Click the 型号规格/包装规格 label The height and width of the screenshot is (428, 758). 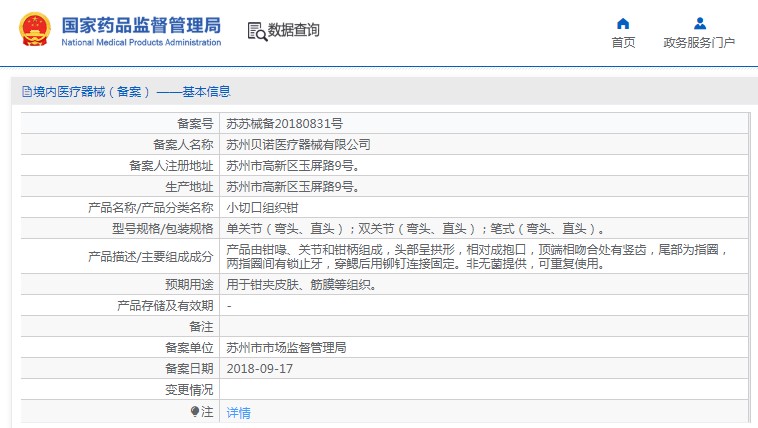point(162,229)
